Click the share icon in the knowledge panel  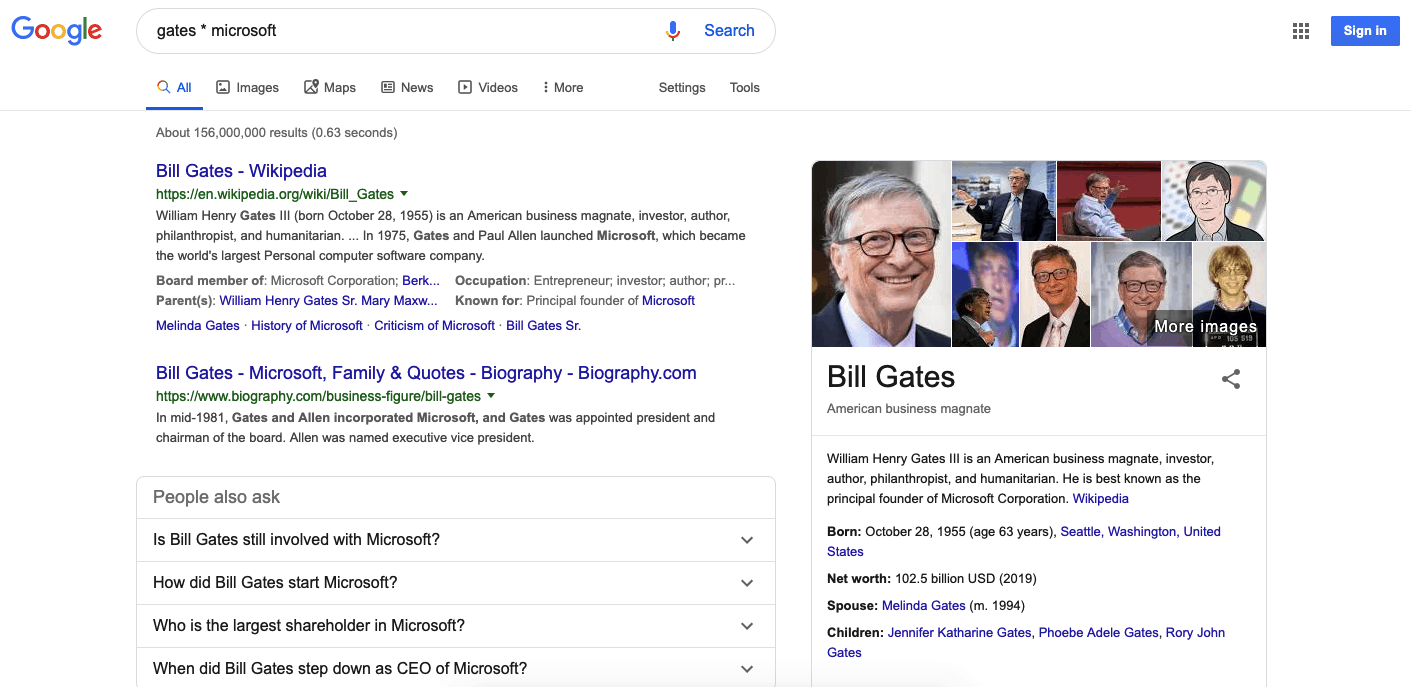point(1230,379)
